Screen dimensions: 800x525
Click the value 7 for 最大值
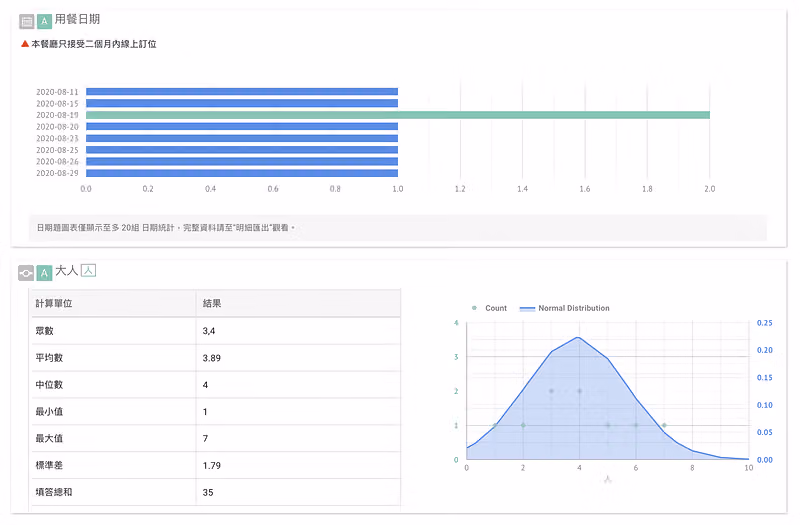pos(205,439)
